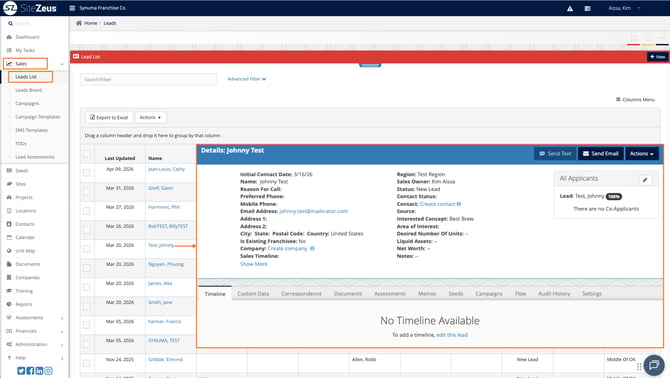Check the Nguyen, Phuong row checkbox

click(x=87, y=268)
